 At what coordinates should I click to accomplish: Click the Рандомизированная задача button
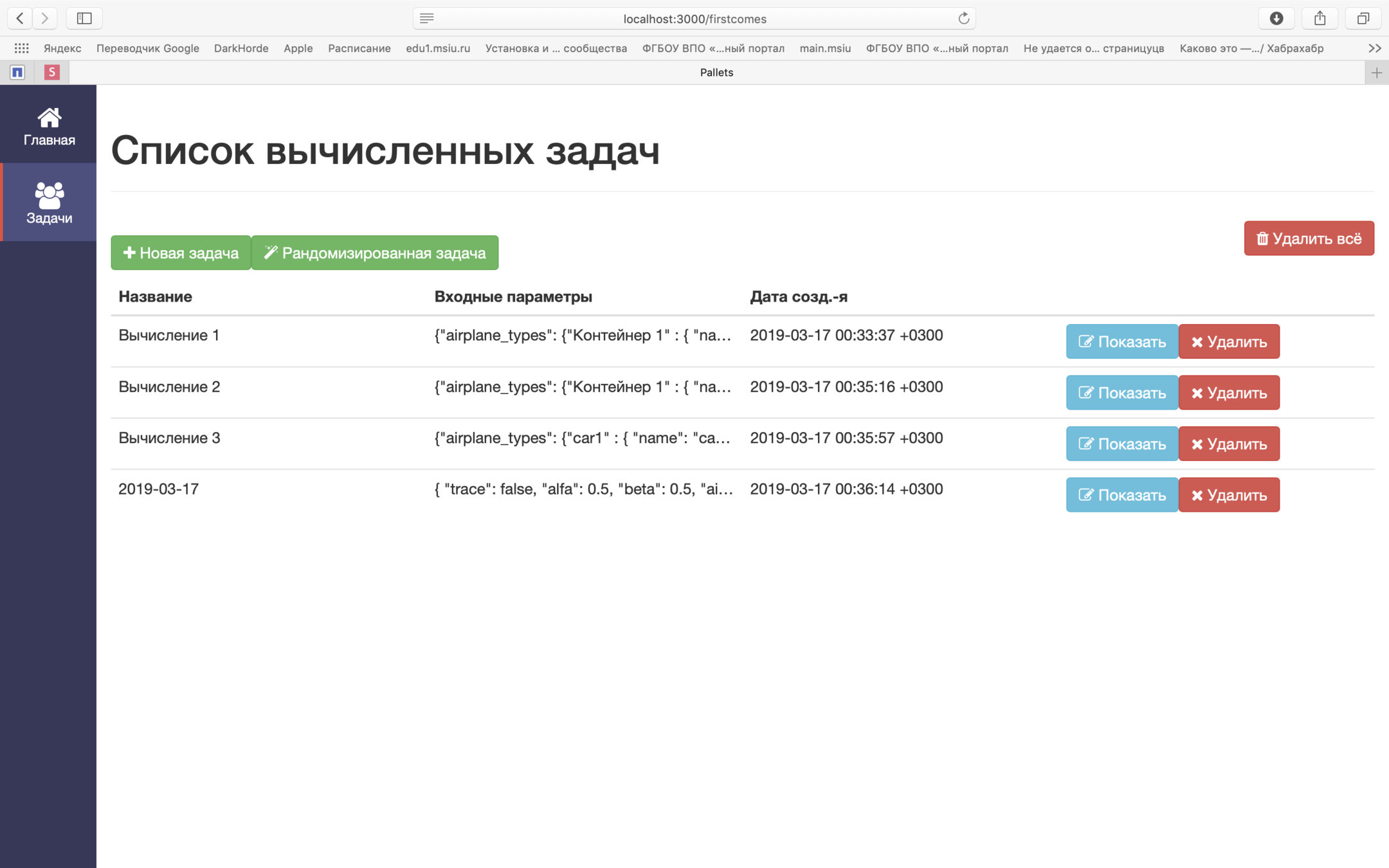[x=374, y=253]
